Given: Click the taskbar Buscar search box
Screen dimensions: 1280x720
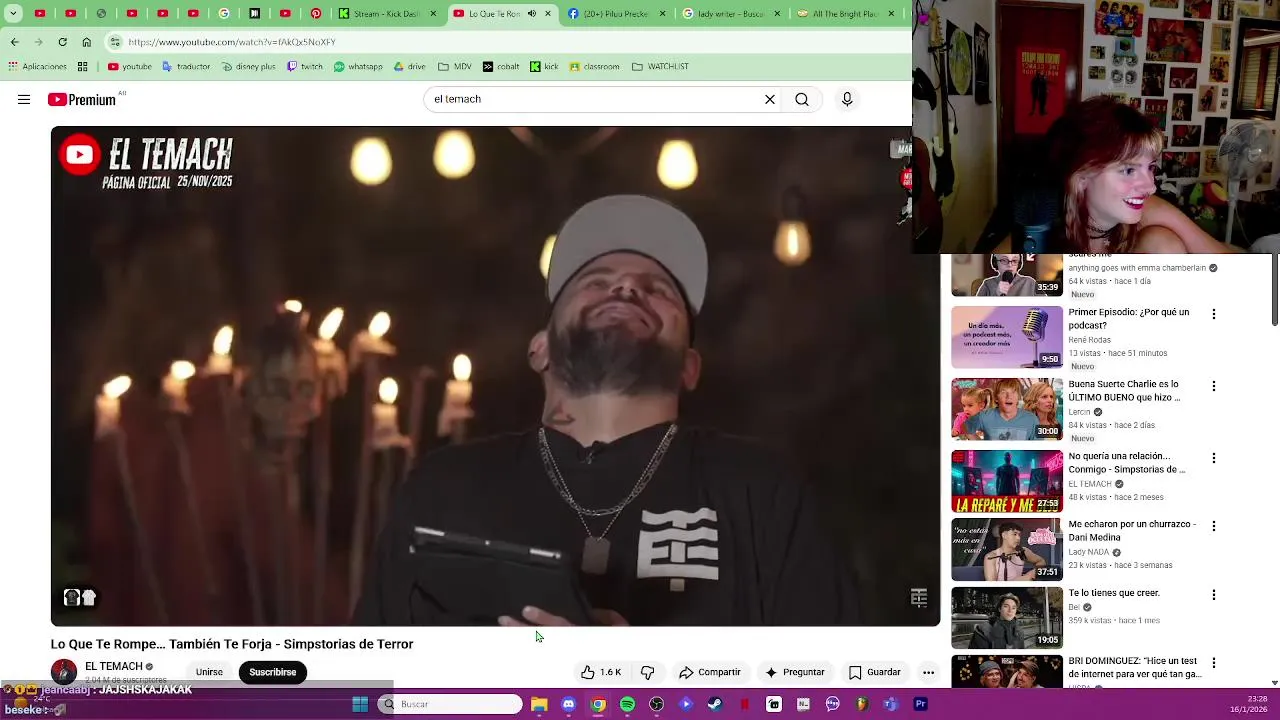Looking at the screenshot, I should click(x=450, y=704).
